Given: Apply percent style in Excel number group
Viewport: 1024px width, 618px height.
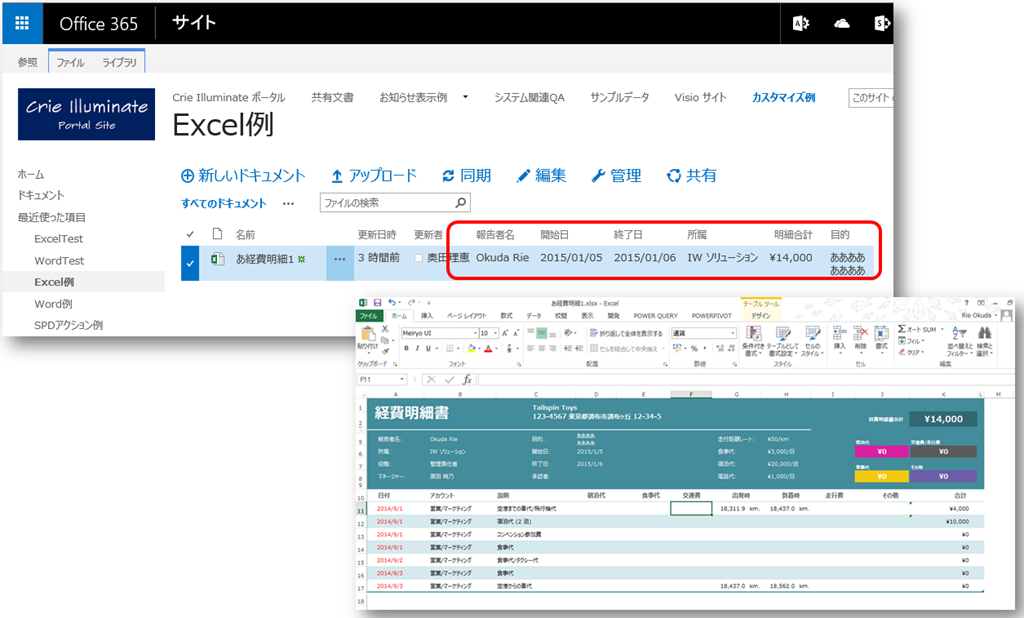Looking at the screenshot, I should 694,348.
